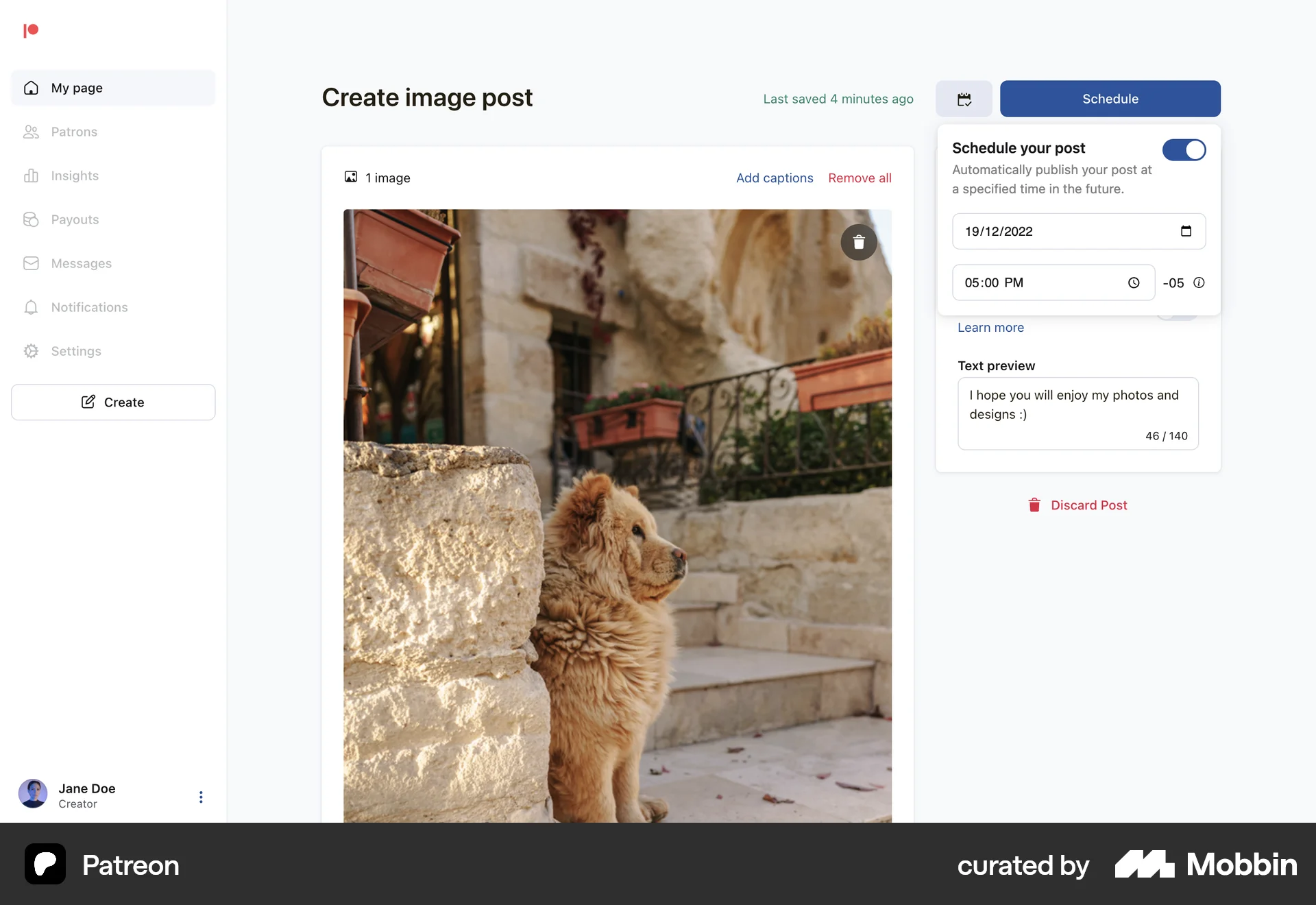Image resolution: width=1316 pixels, height=905 pixels.
Task: Open the calendar scheduling icon beside Schedule
Action: tap(964, 99)
